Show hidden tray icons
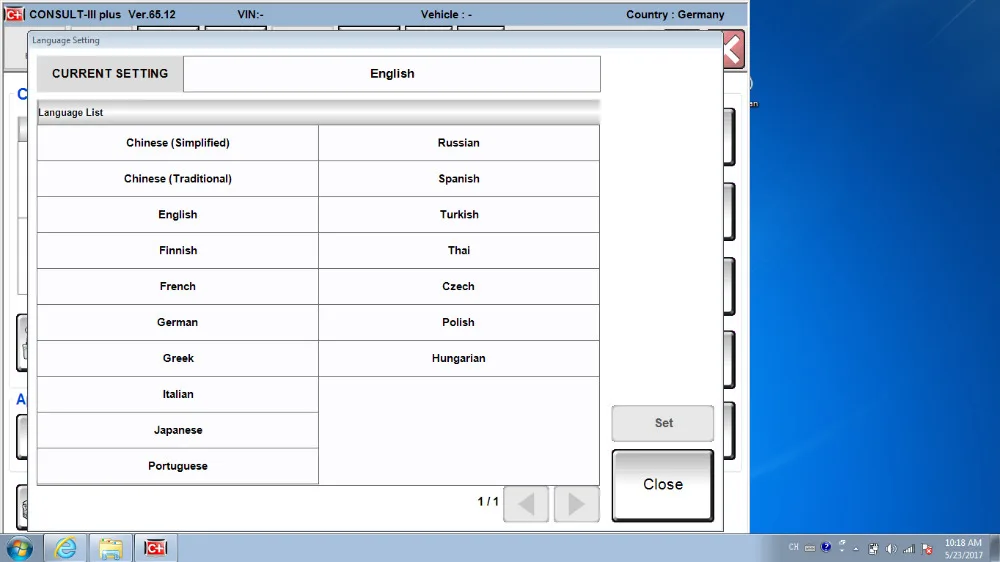The height and width of the screenshot is (562, 1000). pos(856,549)
